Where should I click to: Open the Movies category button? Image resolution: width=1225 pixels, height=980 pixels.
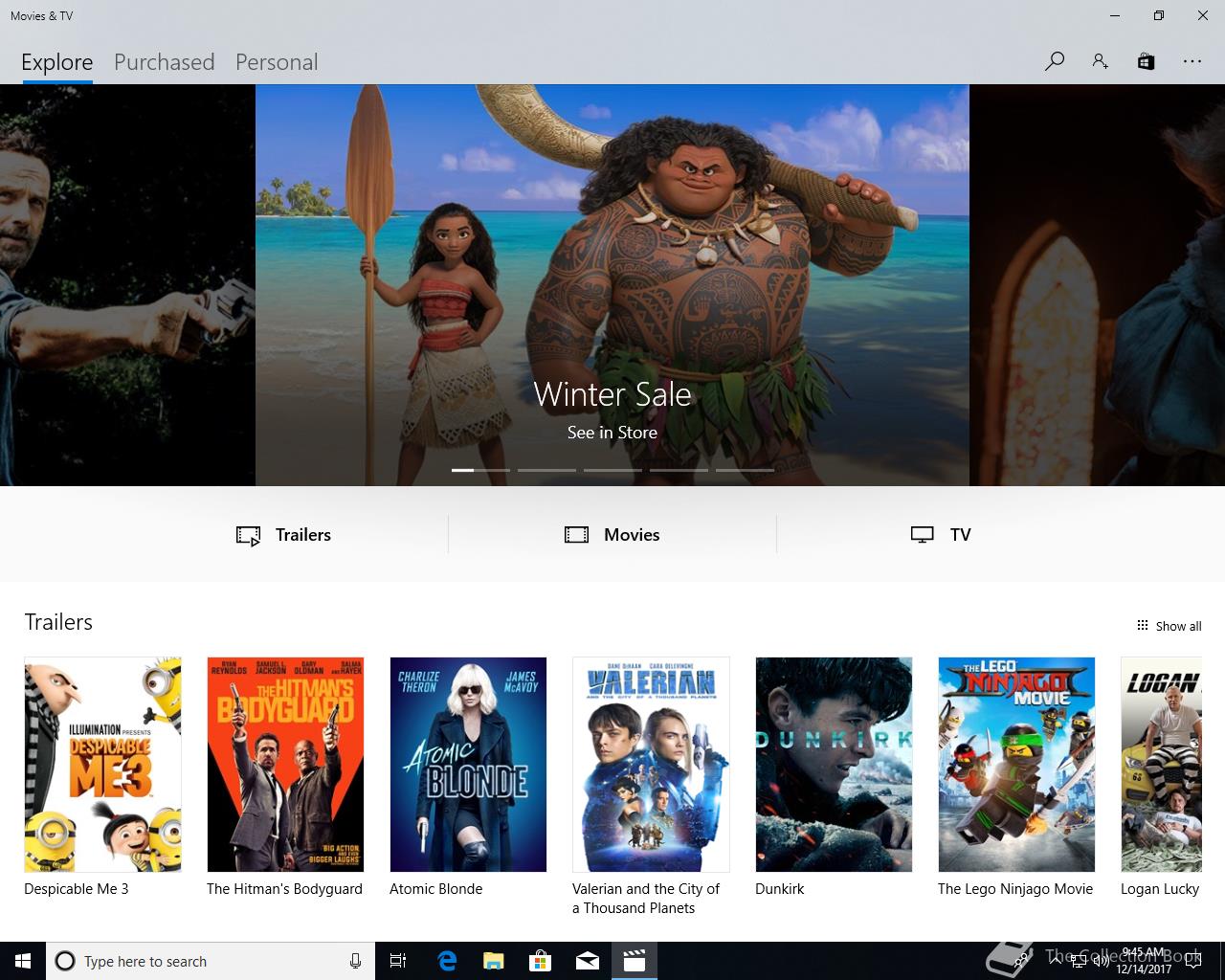[x=612, y=535]
